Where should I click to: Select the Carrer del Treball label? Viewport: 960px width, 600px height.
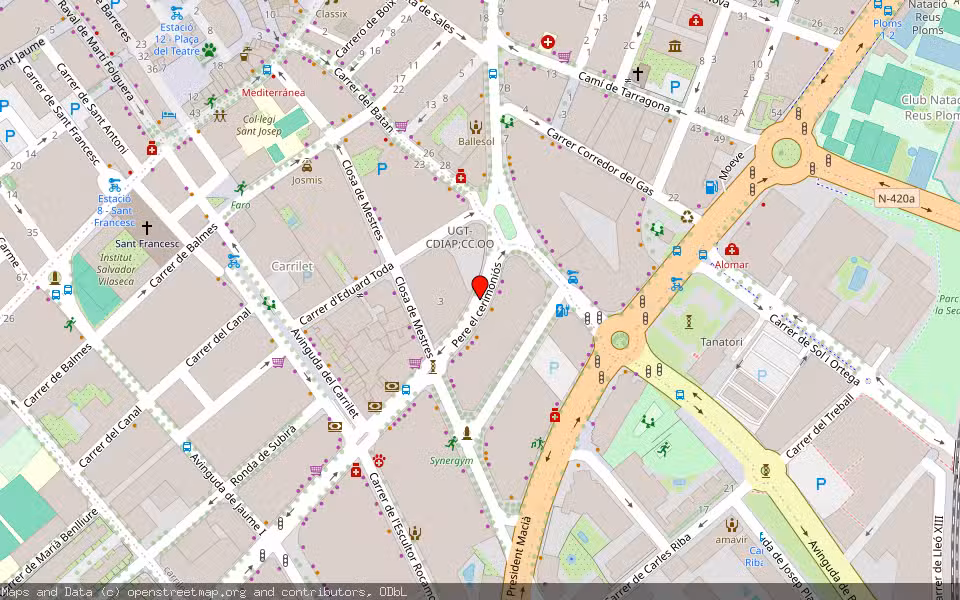coord(820,426)
